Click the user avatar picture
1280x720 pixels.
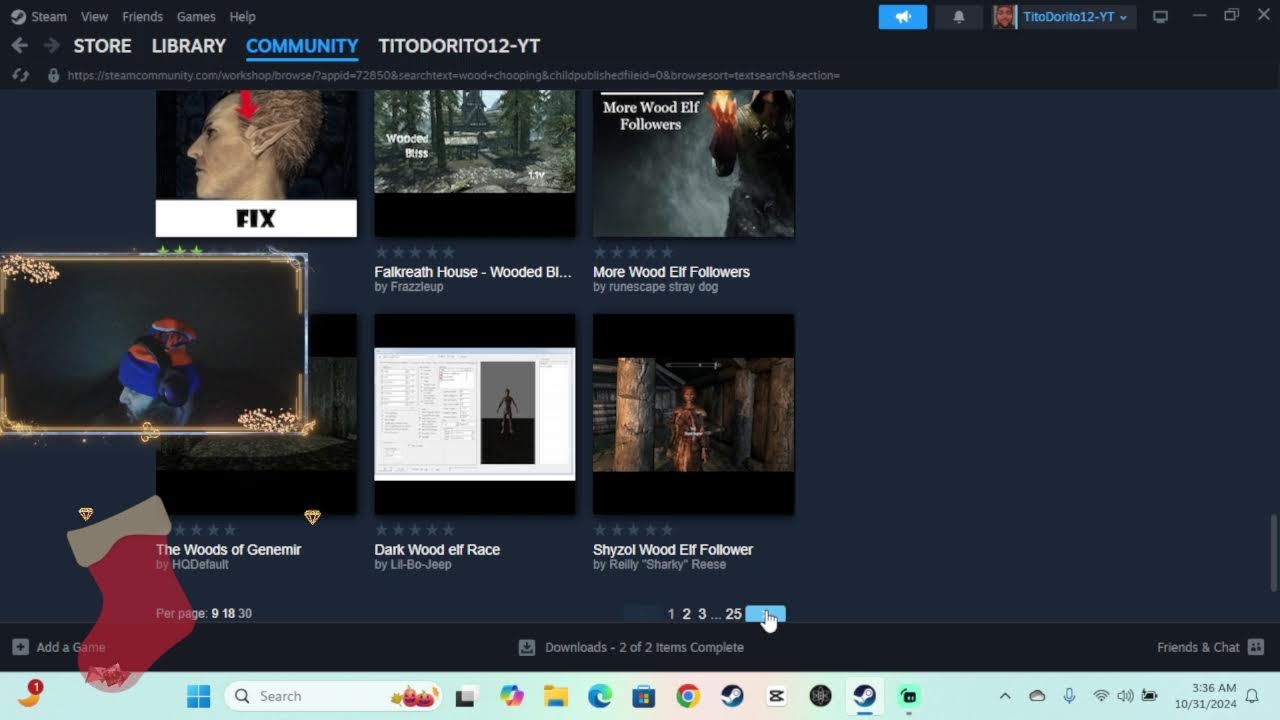coord(1005,17)
